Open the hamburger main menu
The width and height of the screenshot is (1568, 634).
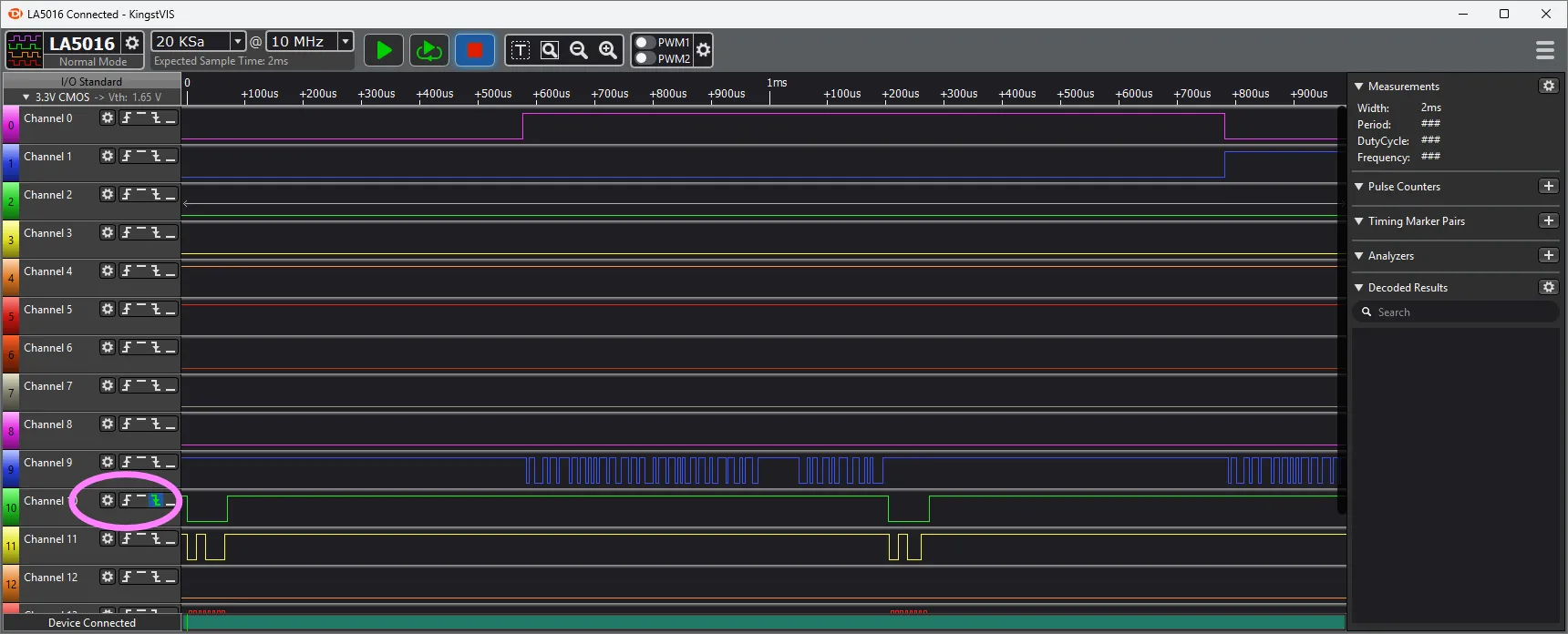coord(1544,50)
